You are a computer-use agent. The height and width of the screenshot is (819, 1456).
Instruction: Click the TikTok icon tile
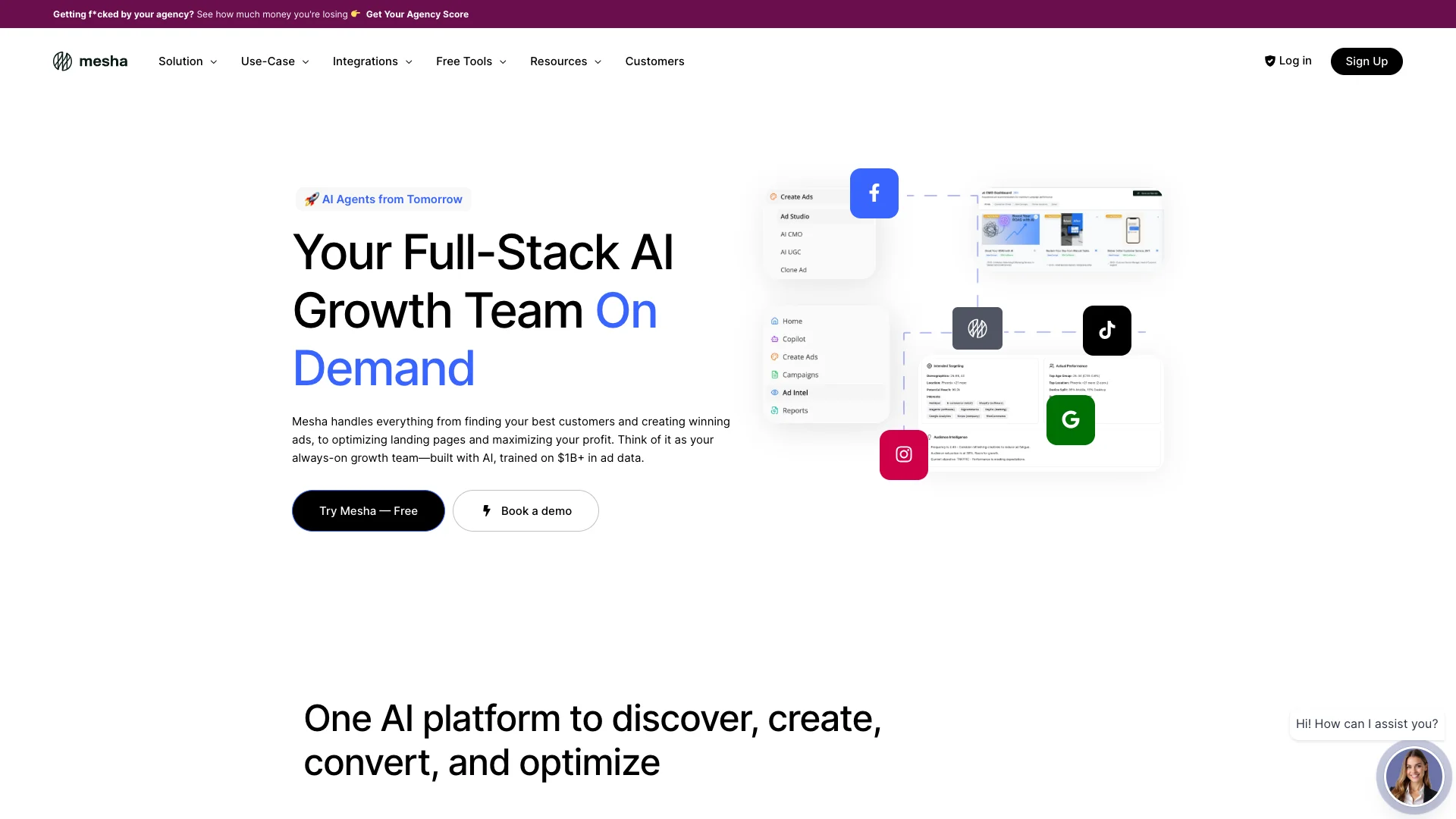point(1106,331)
